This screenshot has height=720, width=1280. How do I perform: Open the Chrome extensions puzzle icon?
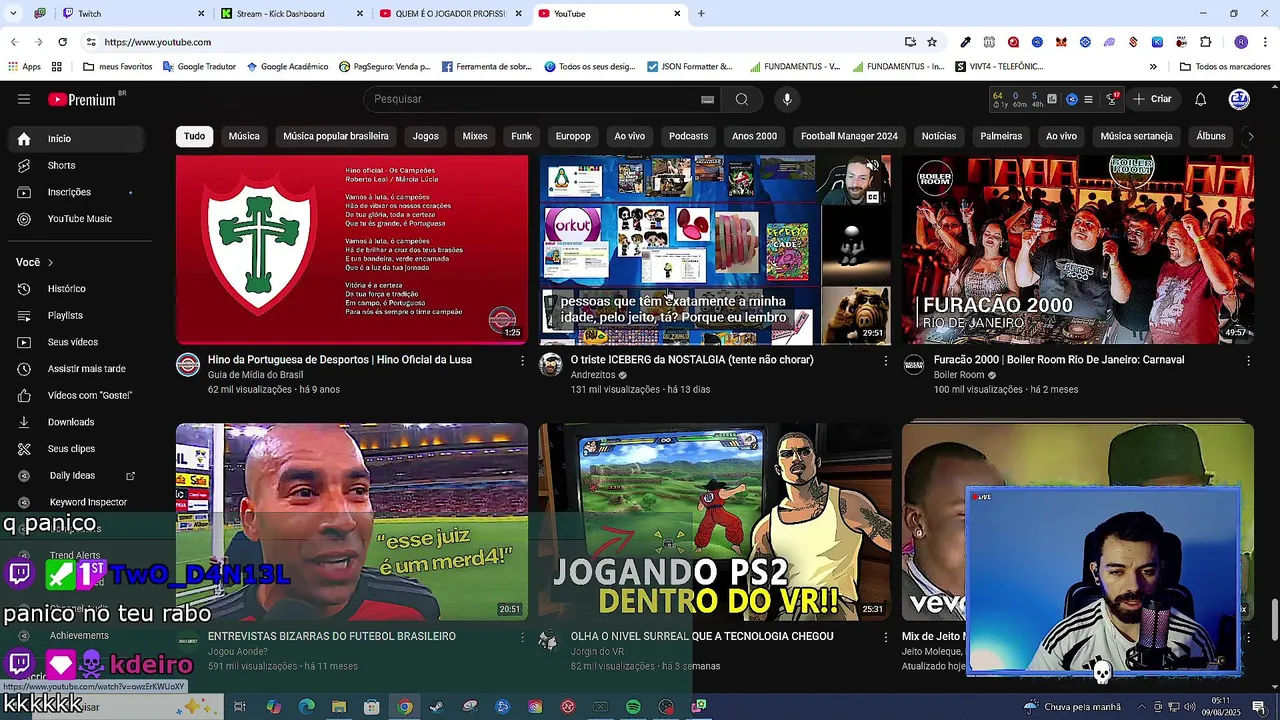click(1205, 42)
